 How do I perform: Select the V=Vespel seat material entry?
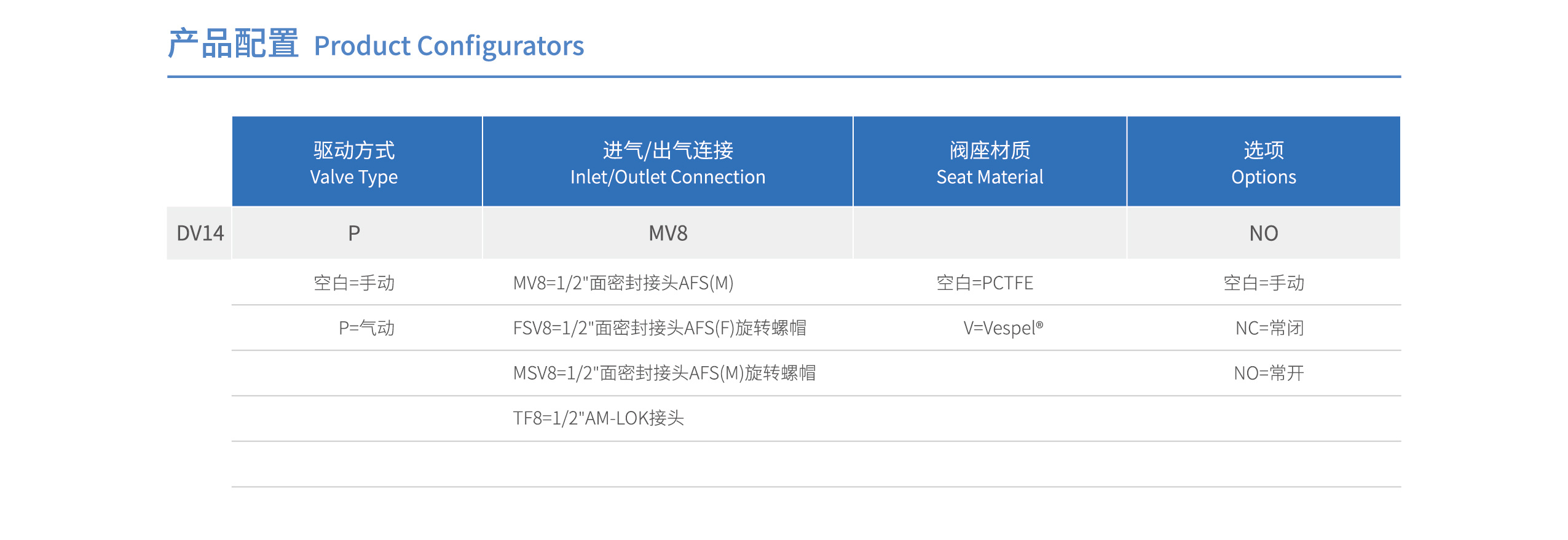click(x=1003, y=328)
